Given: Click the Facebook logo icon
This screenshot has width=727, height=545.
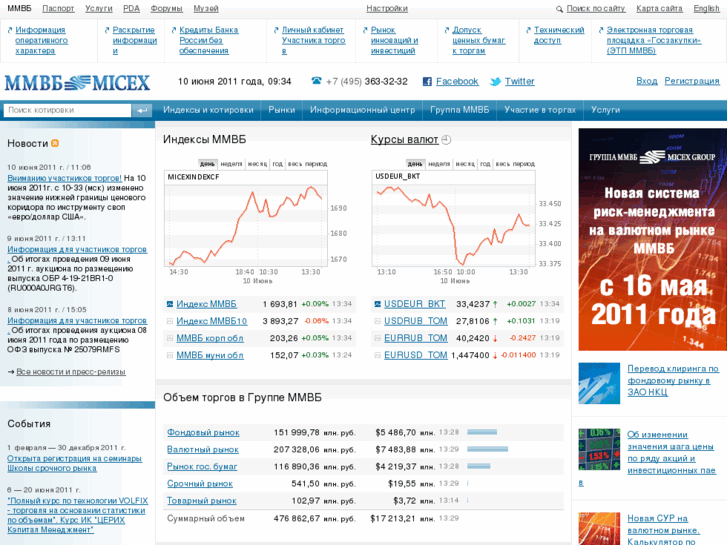Looking at the screenshot, I should pos(427,82).
